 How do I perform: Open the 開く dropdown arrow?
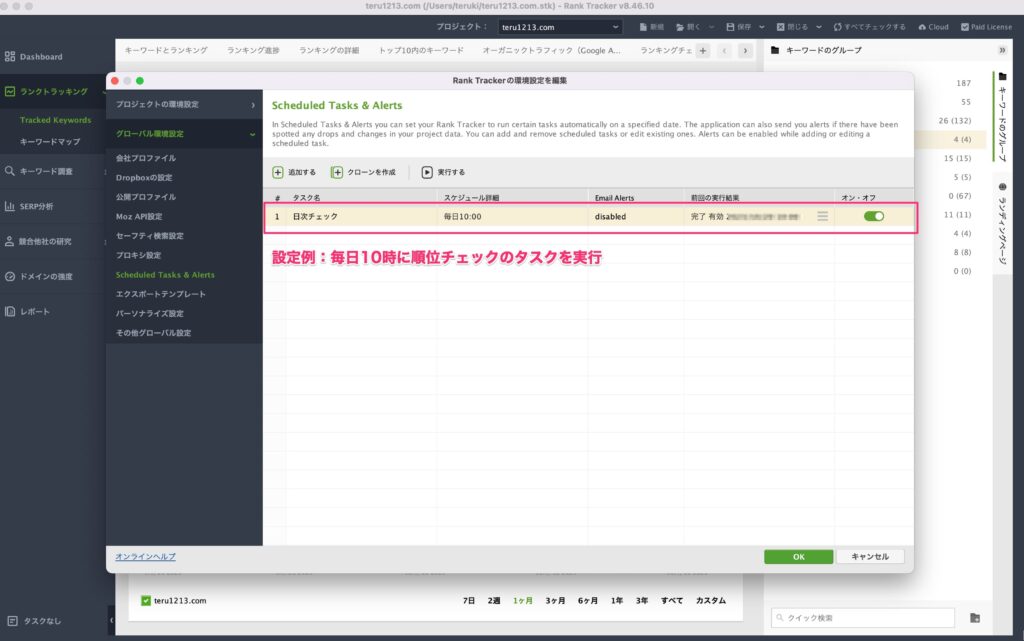tap(712, 27)
